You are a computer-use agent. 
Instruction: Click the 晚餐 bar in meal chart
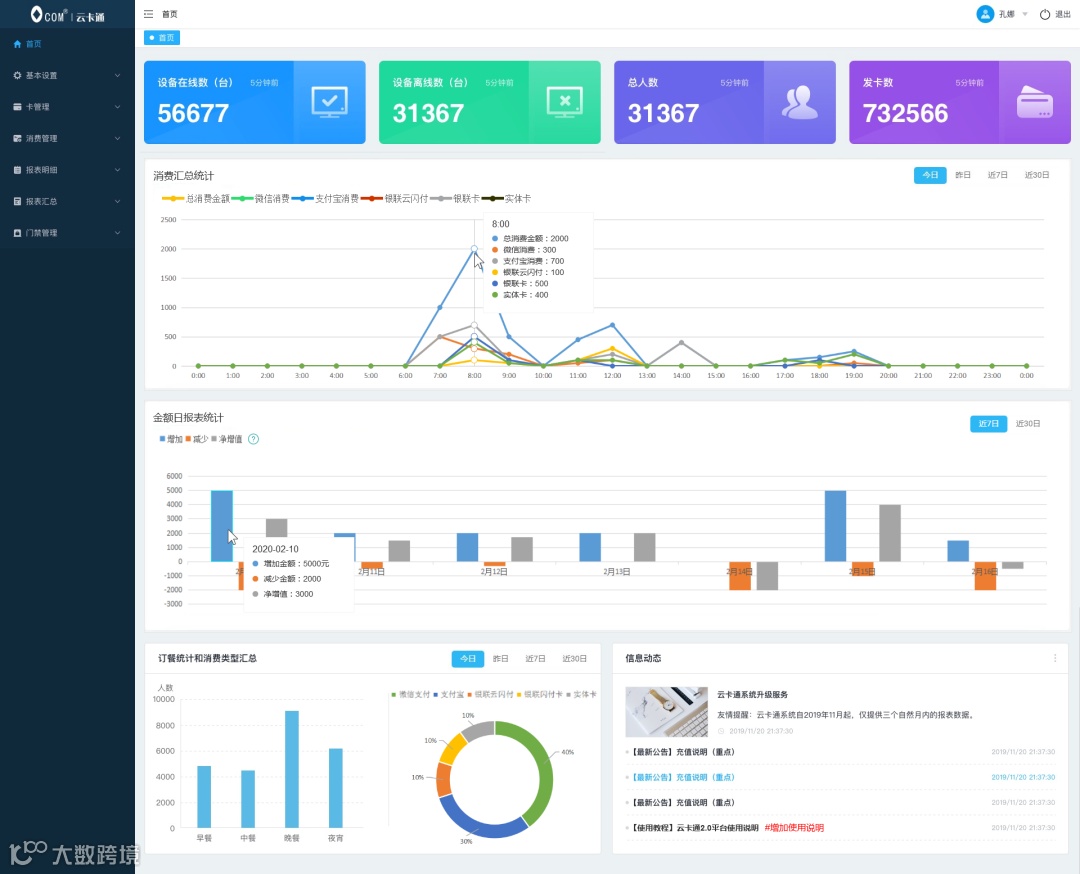pos(291,769)
